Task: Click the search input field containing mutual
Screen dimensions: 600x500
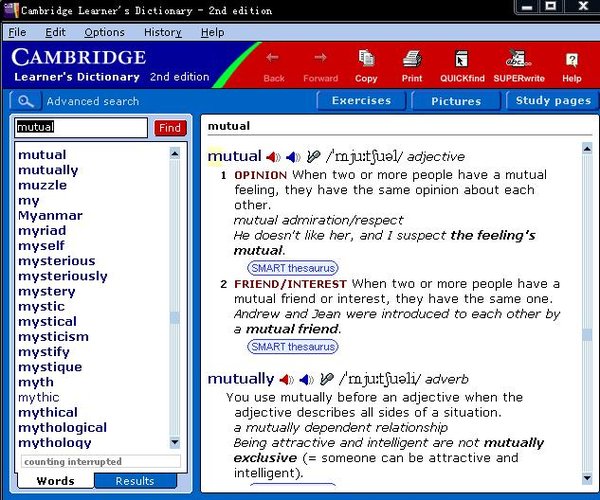Action: click(x=81, y=127)
